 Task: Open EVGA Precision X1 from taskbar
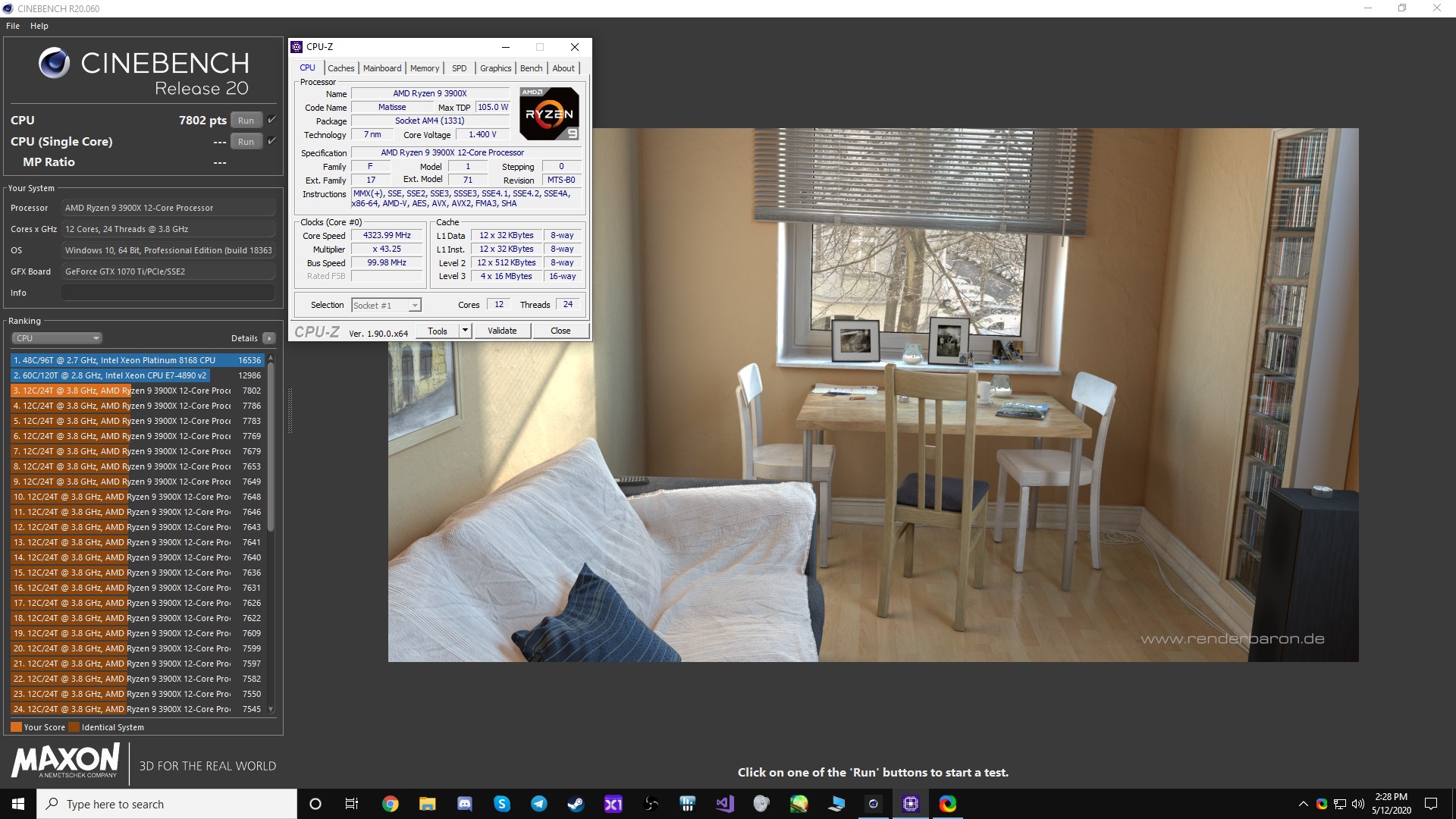tap(613, 804)
